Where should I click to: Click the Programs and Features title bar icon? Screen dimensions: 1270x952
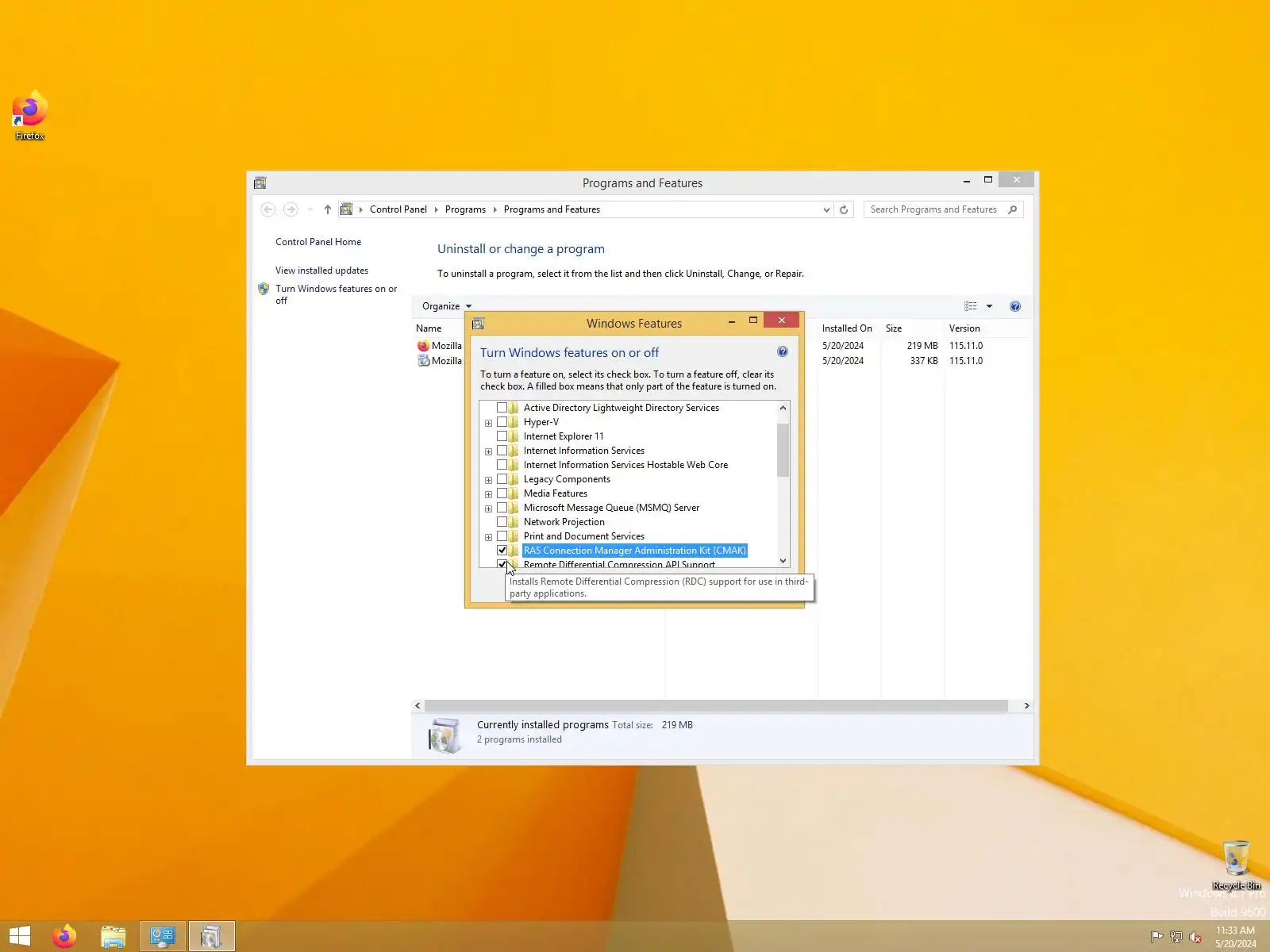(x=260, y=183)
